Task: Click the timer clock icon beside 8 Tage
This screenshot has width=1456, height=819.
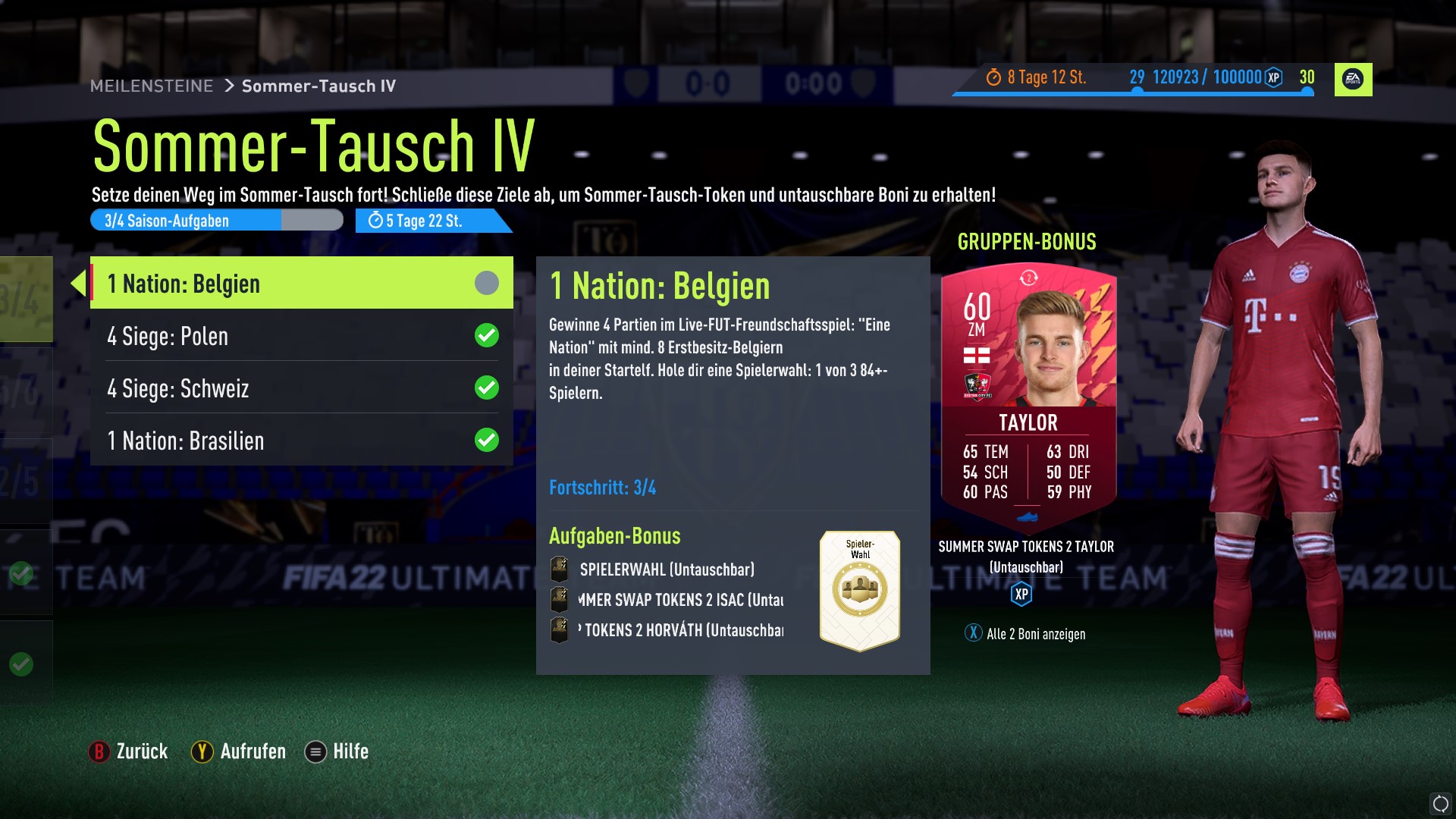Action: point(993,77)
